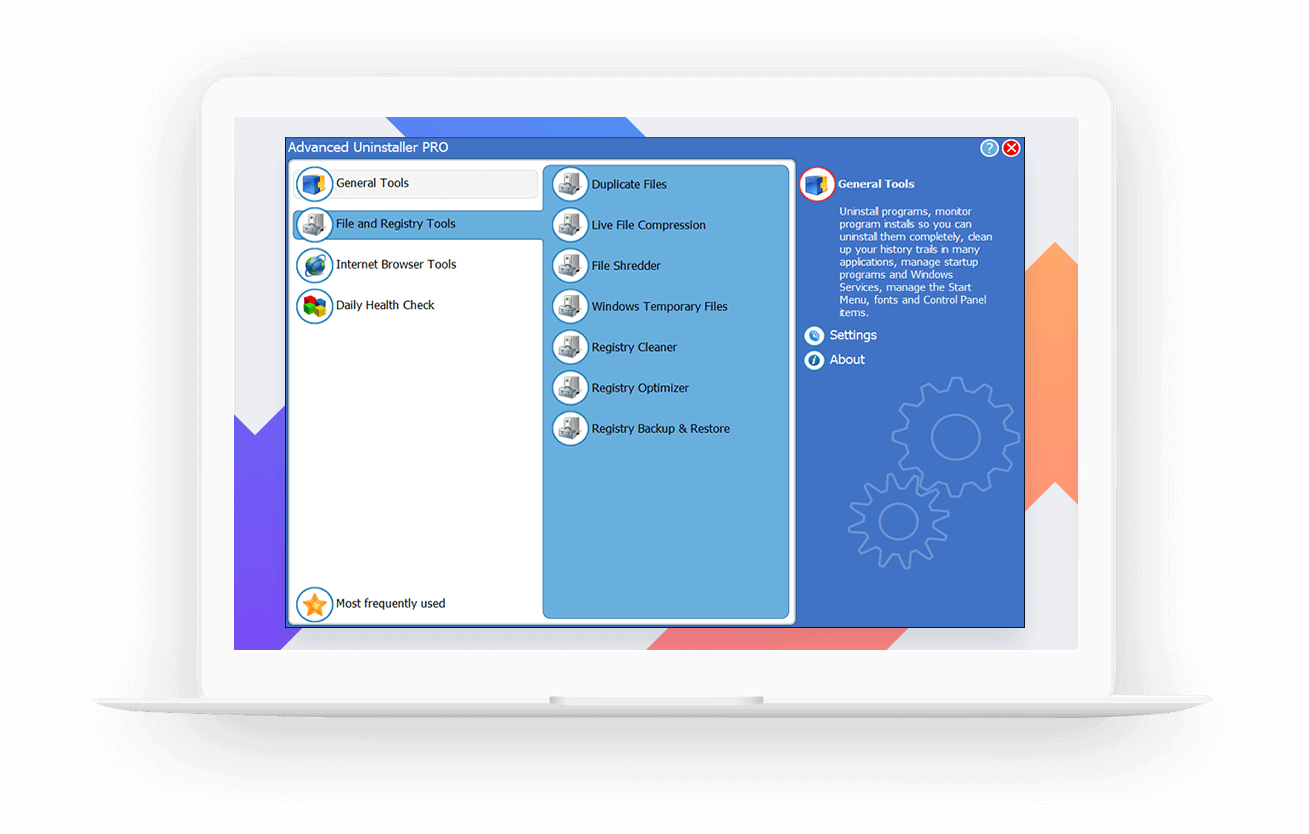Click the Windows Temporary Files icon
This screenshot has height=834, width=1309.
click(570, 307)
